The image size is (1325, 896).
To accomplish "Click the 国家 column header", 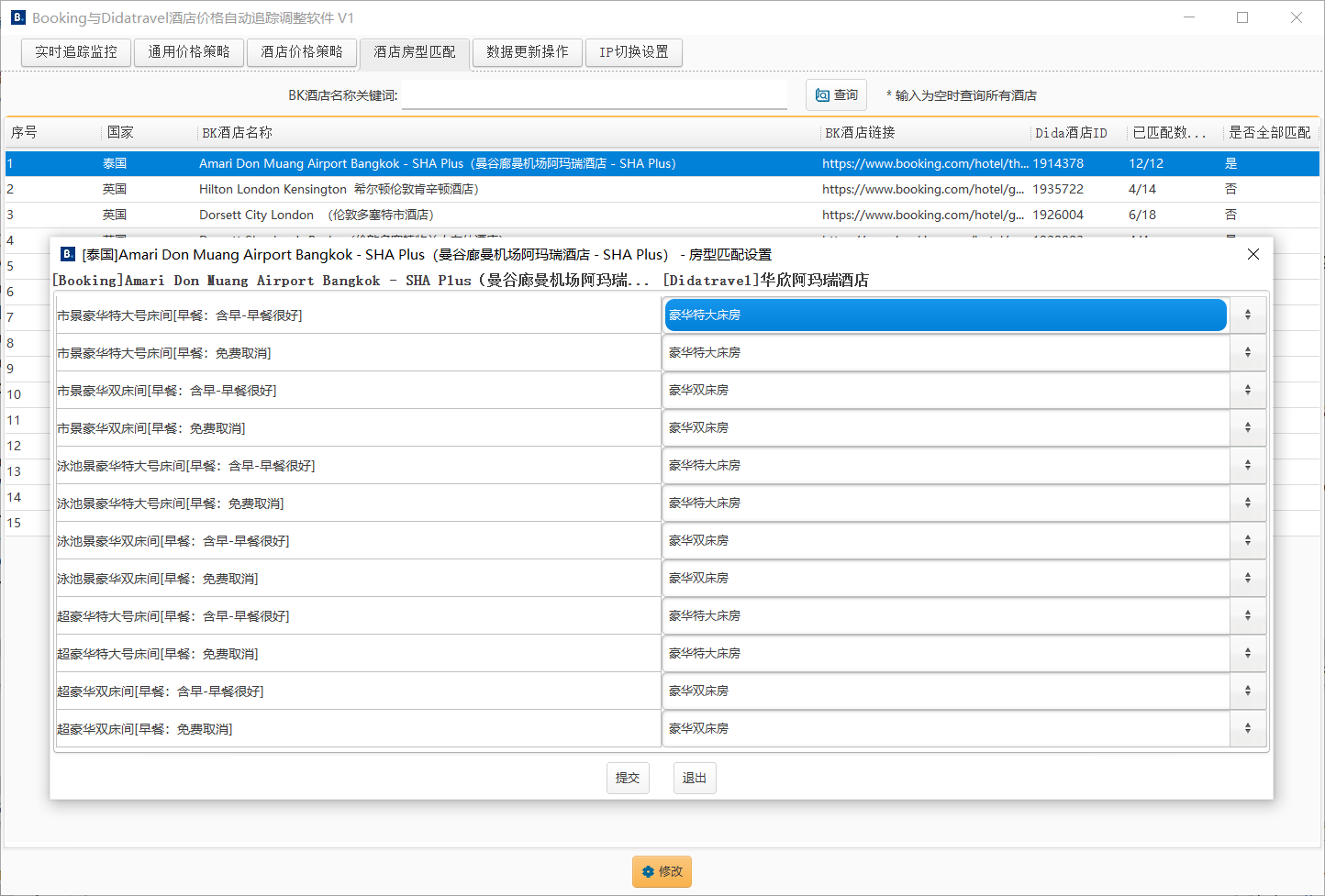I will coord(149,133).
